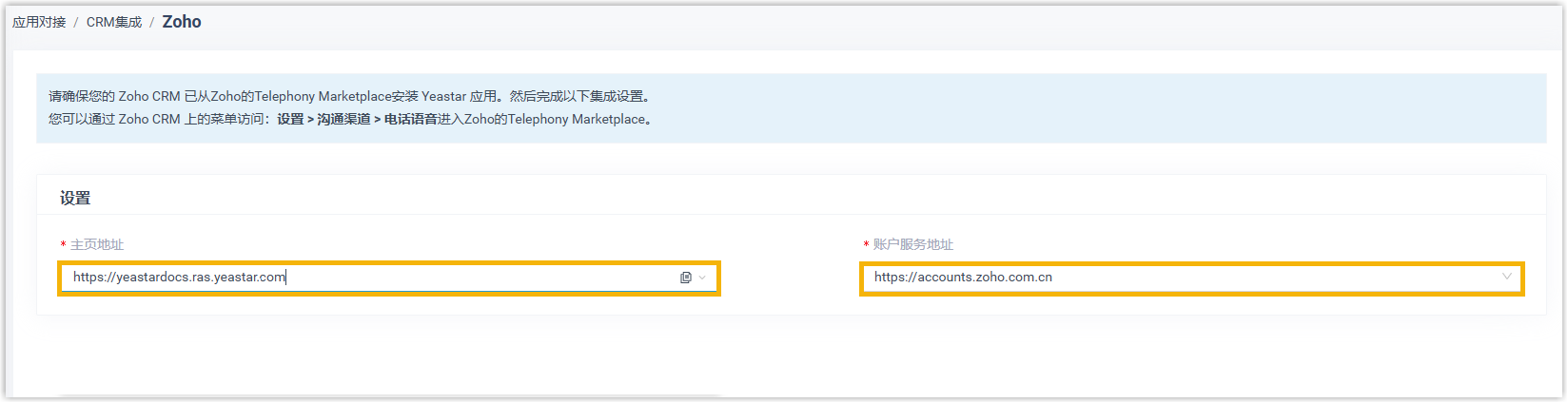The image size is (1568, 403).
Task: Click 沟通渠道 text in the info banner
Action: tap(343, 119)
